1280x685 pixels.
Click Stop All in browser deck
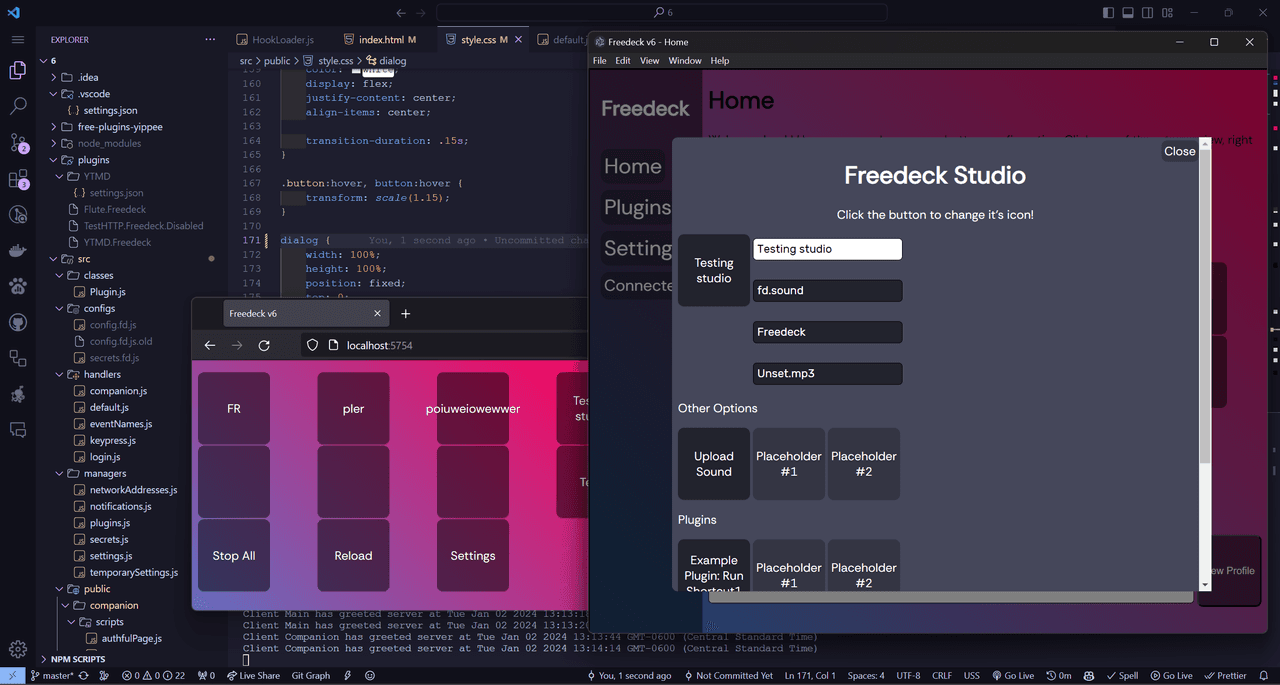click(x=234, y=555)
